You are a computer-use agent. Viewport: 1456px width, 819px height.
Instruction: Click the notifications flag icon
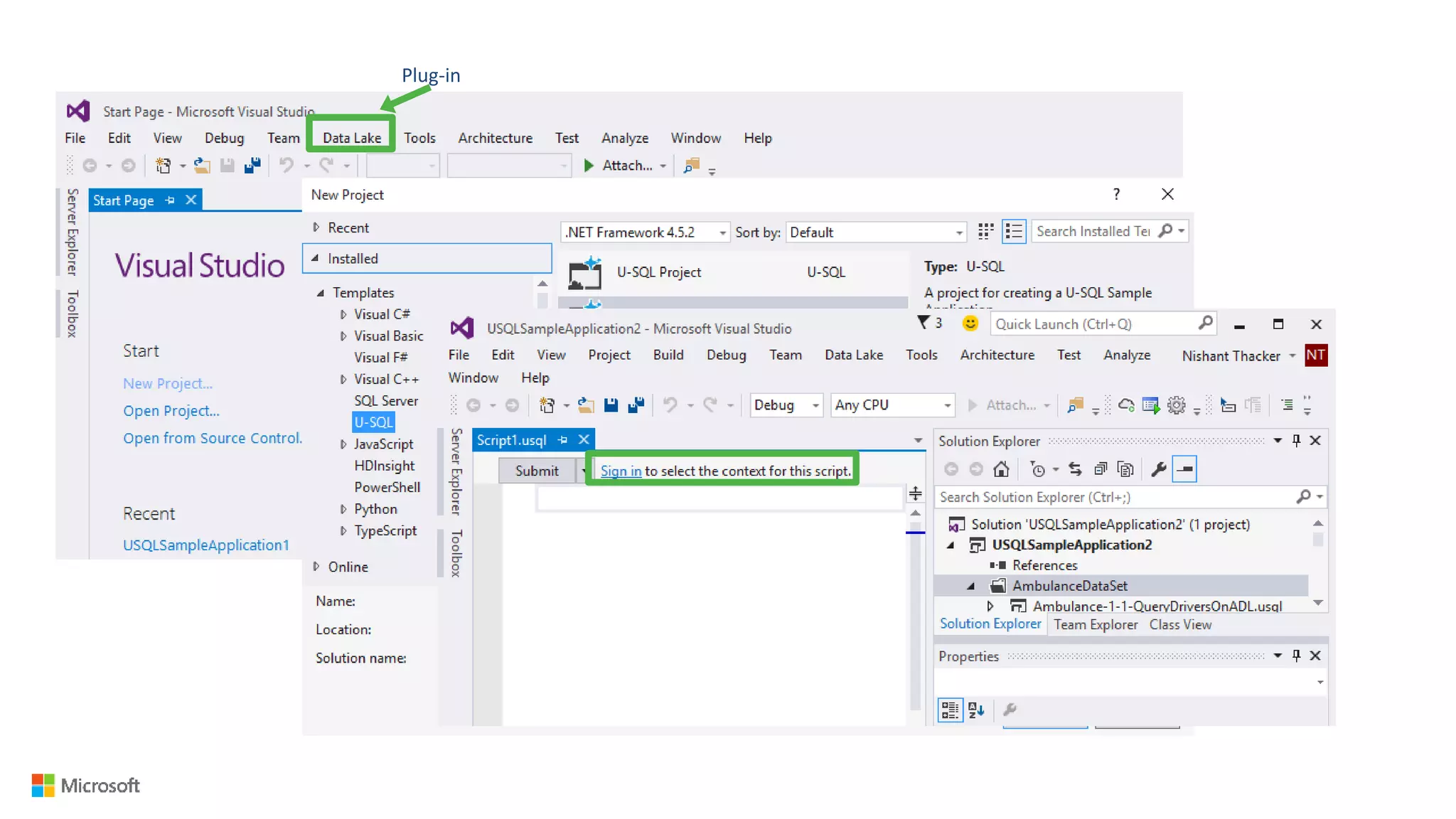[x=924, y=323]
